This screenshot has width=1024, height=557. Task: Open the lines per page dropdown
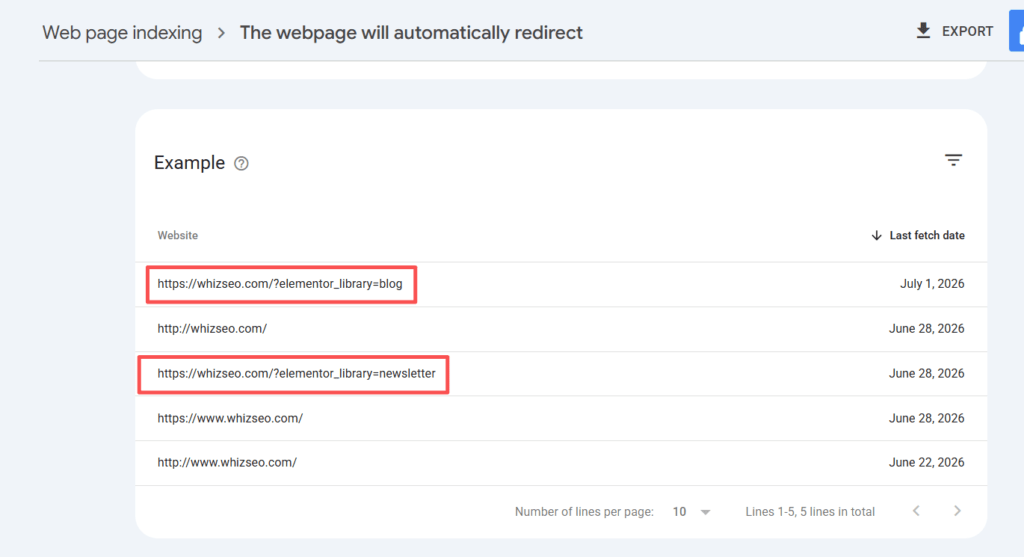pyautogui.click(x=691, y=512)
